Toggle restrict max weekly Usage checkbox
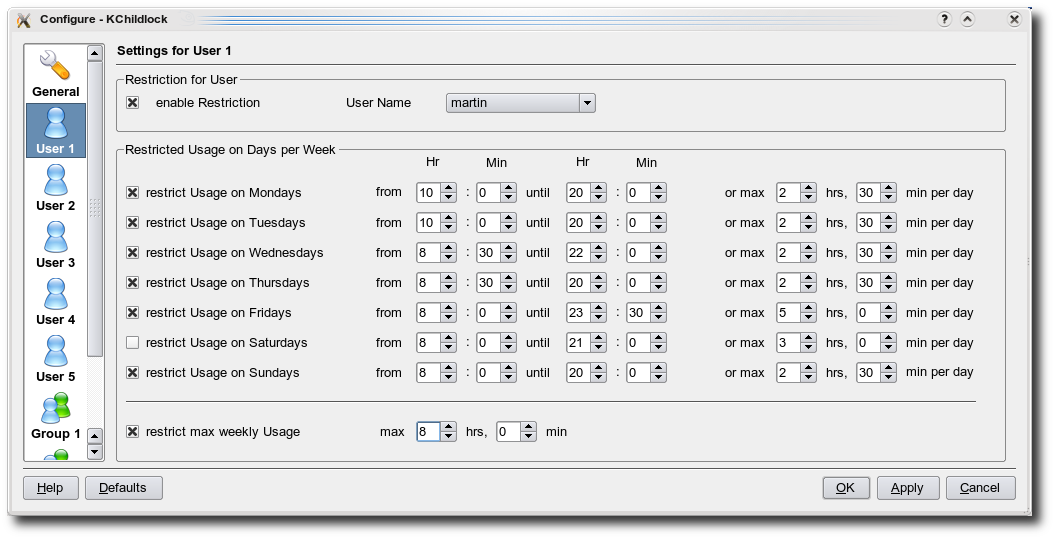The width and height of the screenshot is (1055, 539). 133,432
